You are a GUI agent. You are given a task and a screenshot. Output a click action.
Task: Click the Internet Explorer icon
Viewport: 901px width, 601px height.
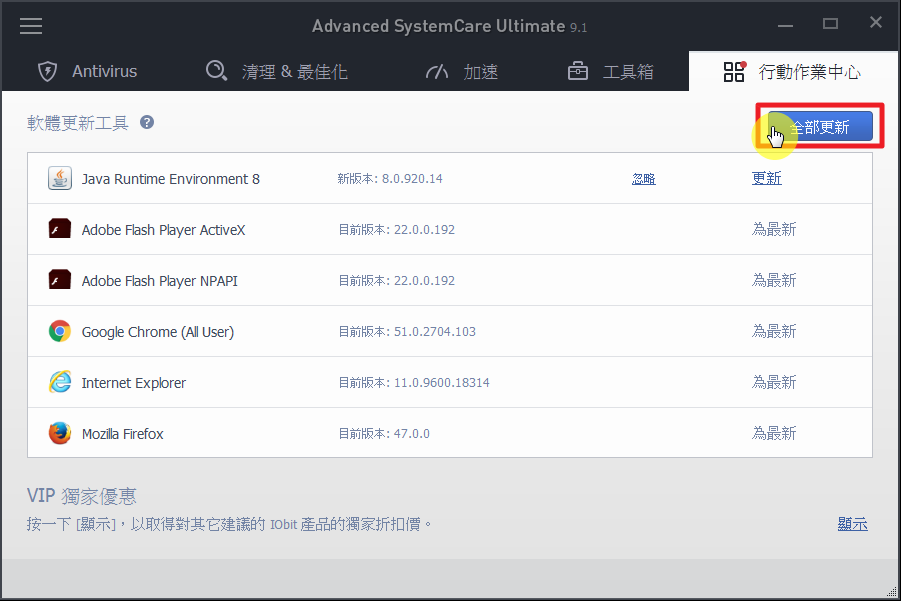pyautogui.click(x=60, y=383)
